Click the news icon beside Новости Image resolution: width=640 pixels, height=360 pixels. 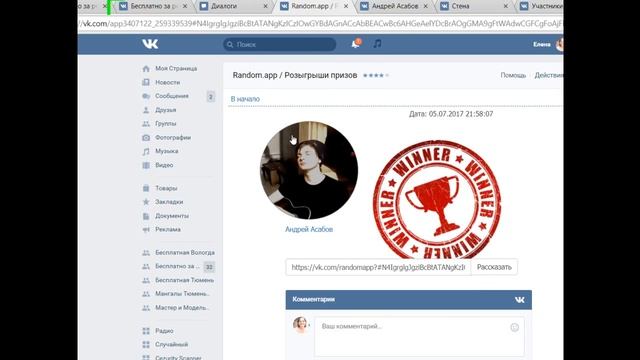click(146, 82)
